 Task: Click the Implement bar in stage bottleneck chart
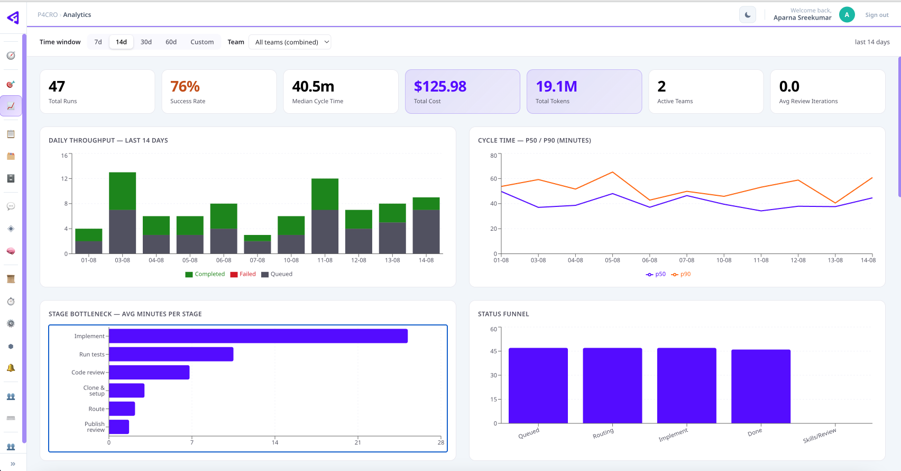pos(258,336)
